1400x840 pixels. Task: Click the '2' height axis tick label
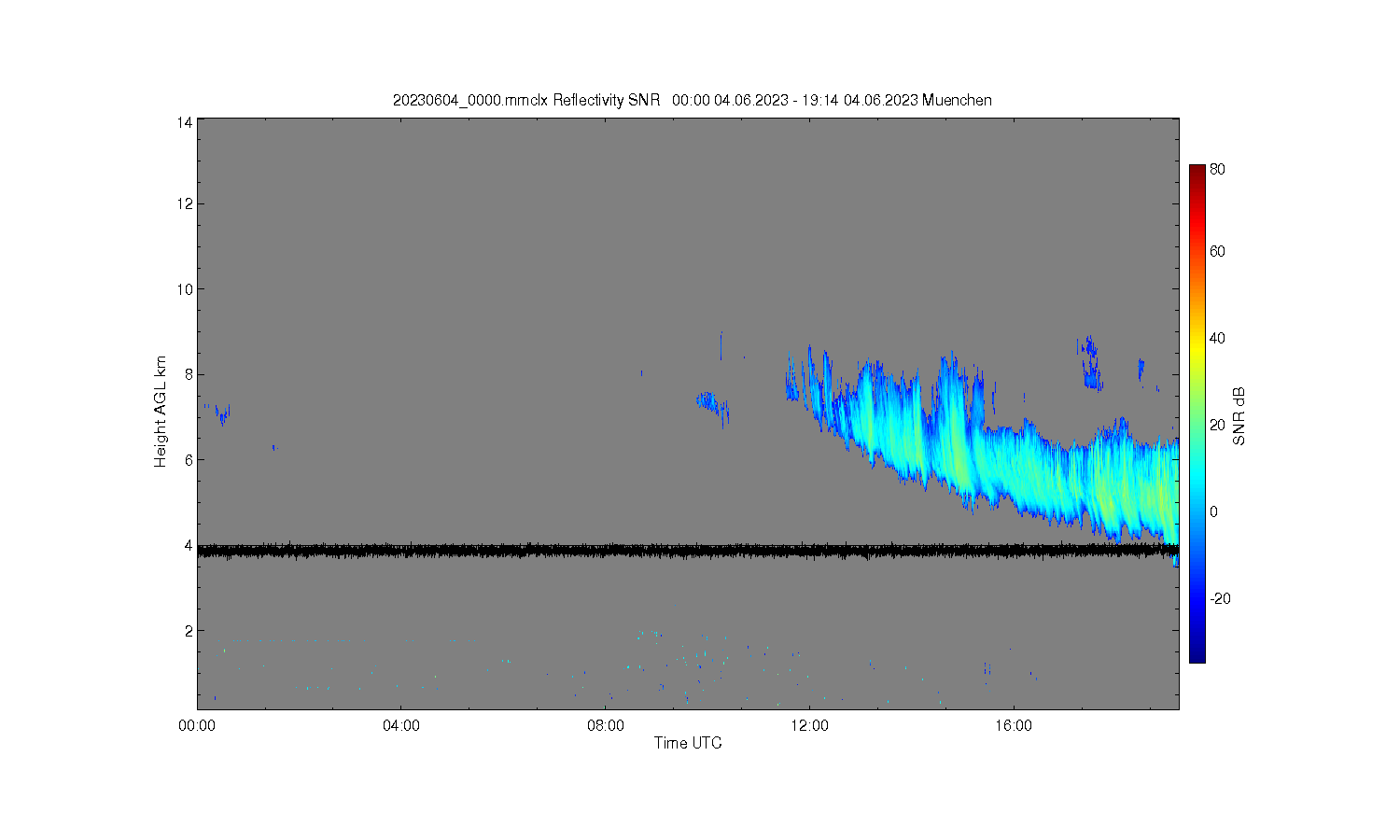[189, 631]
